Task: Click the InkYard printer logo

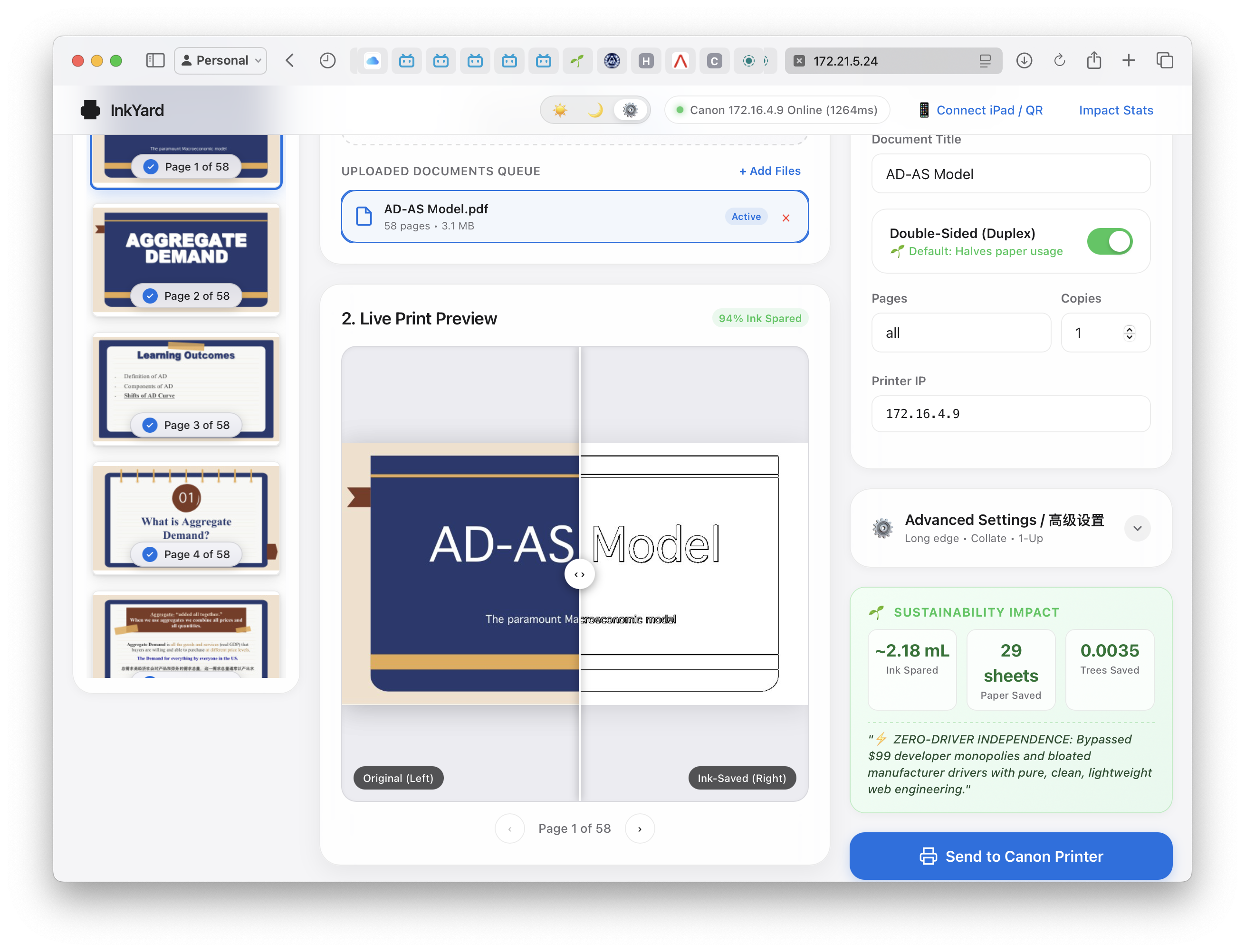Action: [90, 110]
